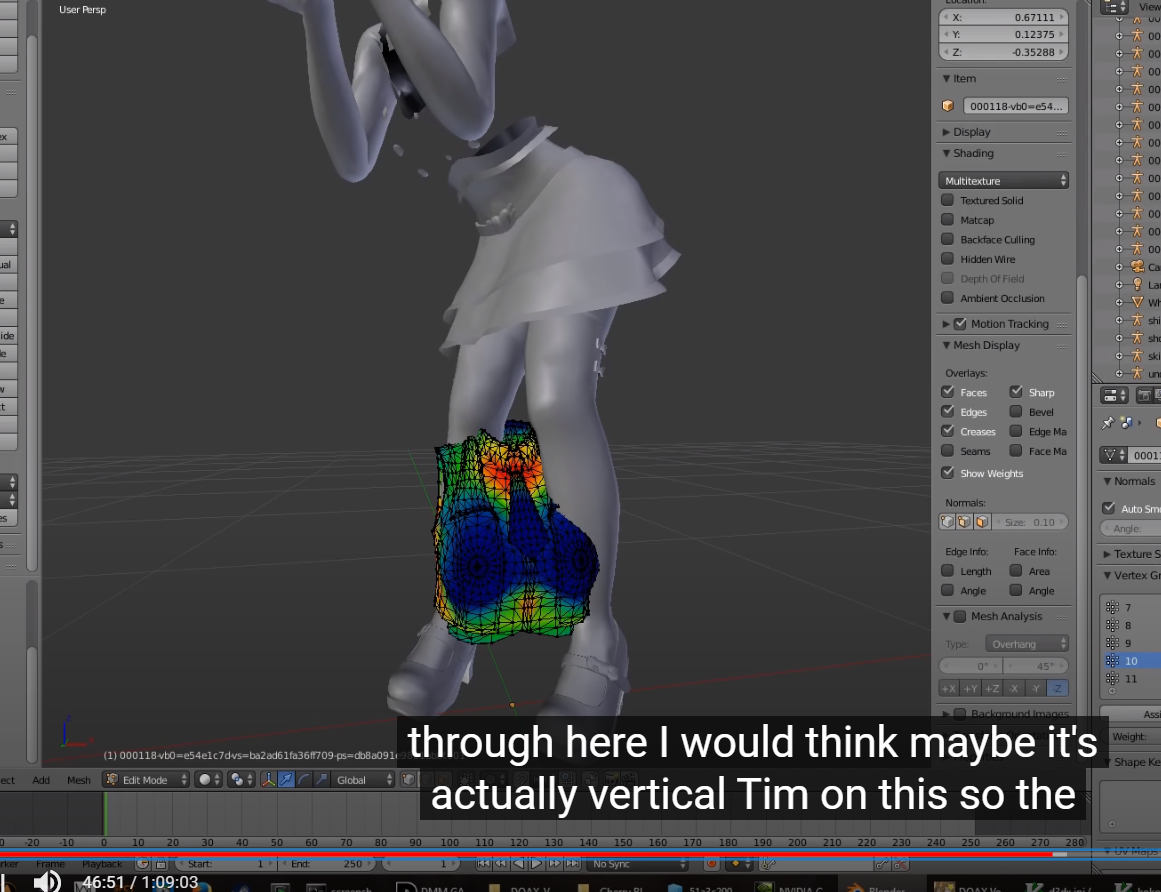Screen dimensions: 1161x892
Task: Click the record auto-keyframe button
Action: coord(712,864)
